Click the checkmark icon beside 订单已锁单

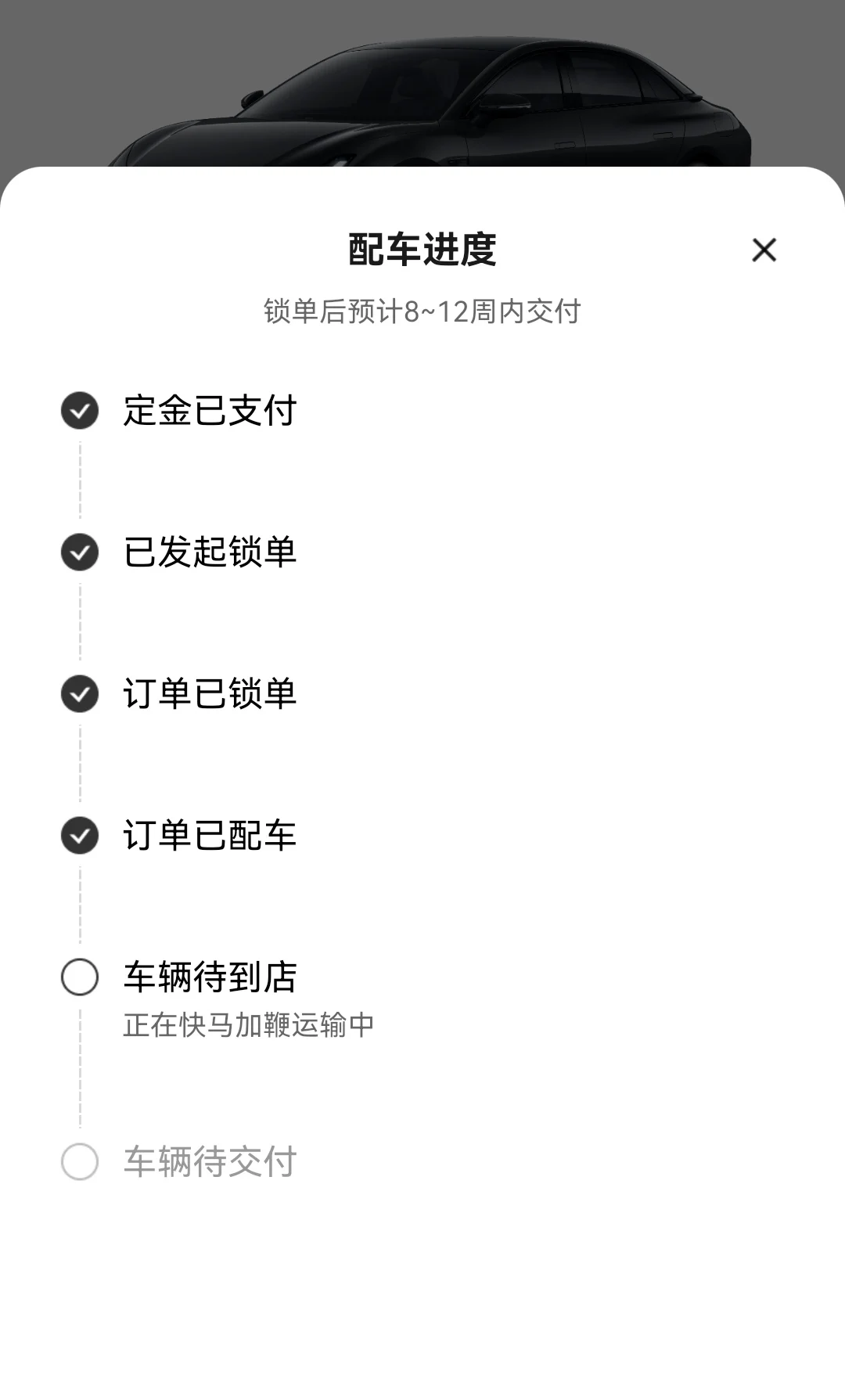(x=80, y=693)
